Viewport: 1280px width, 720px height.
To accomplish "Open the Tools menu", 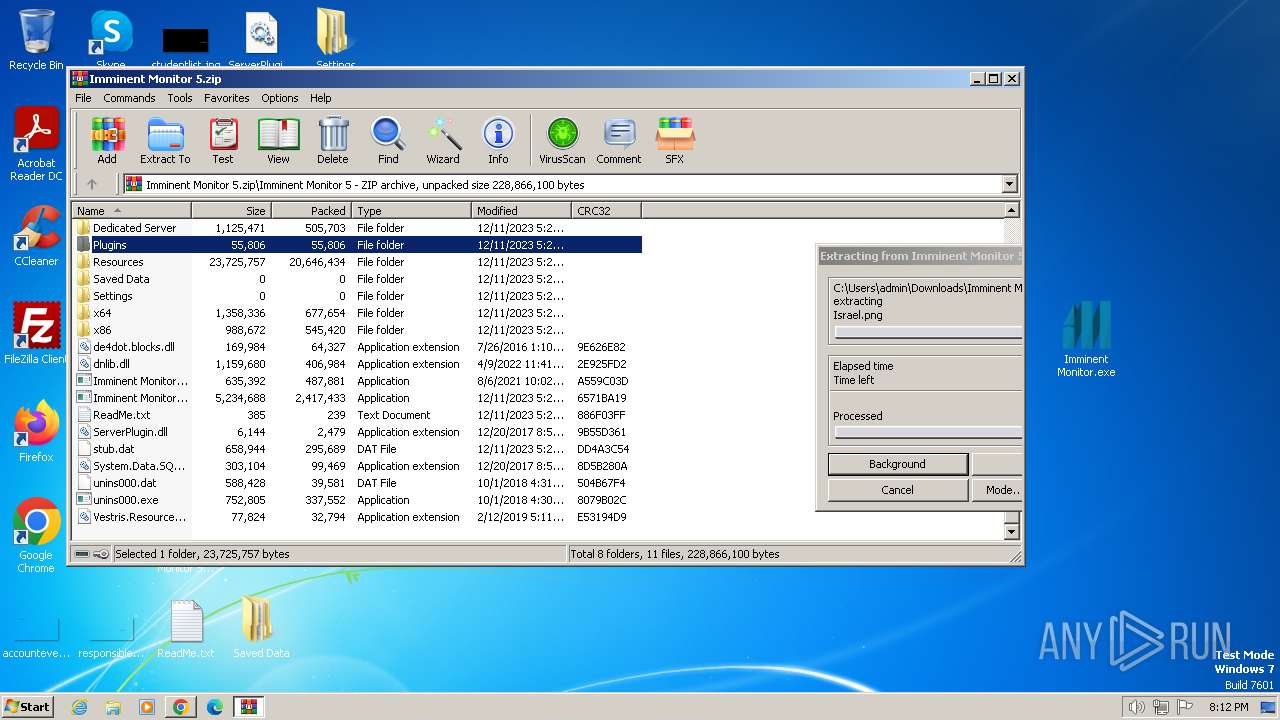I will (x=180, y=98).
